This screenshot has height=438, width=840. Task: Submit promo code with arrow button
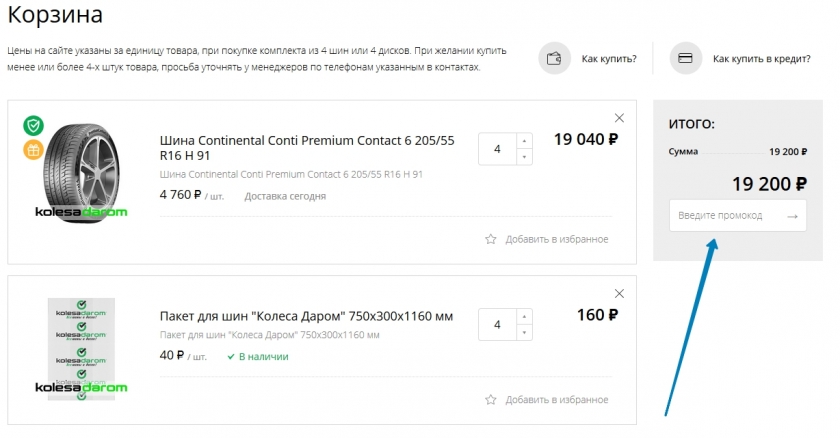[x=793, y=216]
